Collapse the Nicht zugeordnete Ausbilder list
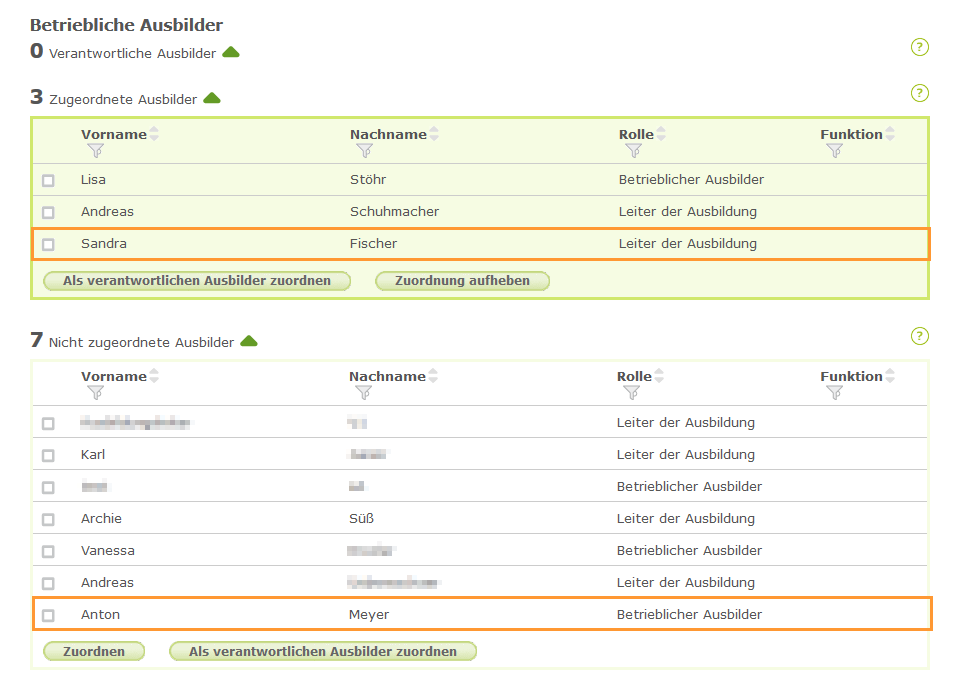 pyautogui.click(x=249, y=341)
